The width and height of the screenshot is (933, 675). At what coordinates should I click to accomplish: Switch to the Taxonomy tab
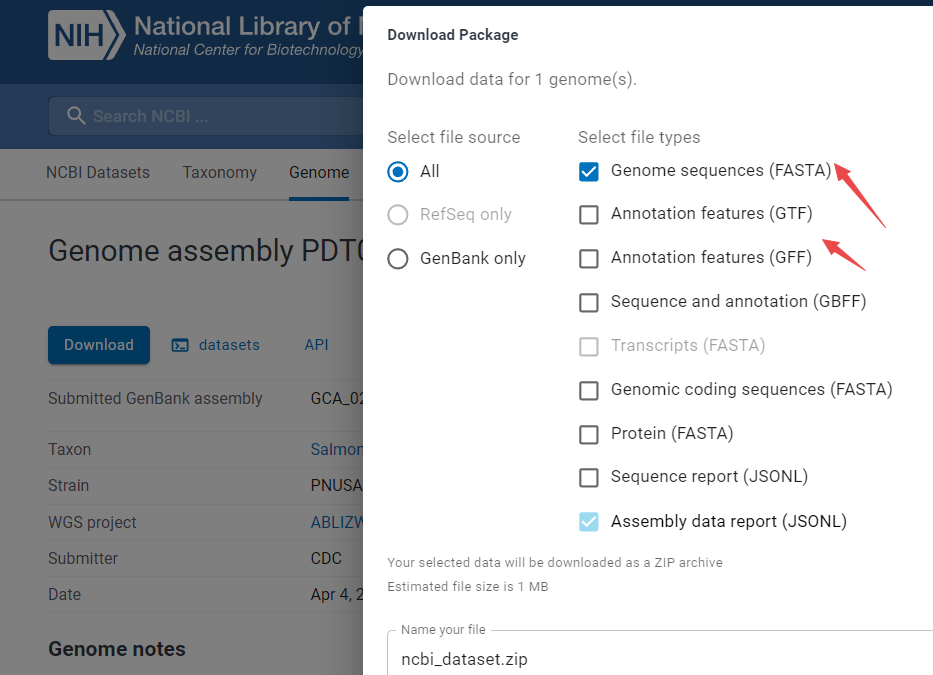(x=219, y=173)
